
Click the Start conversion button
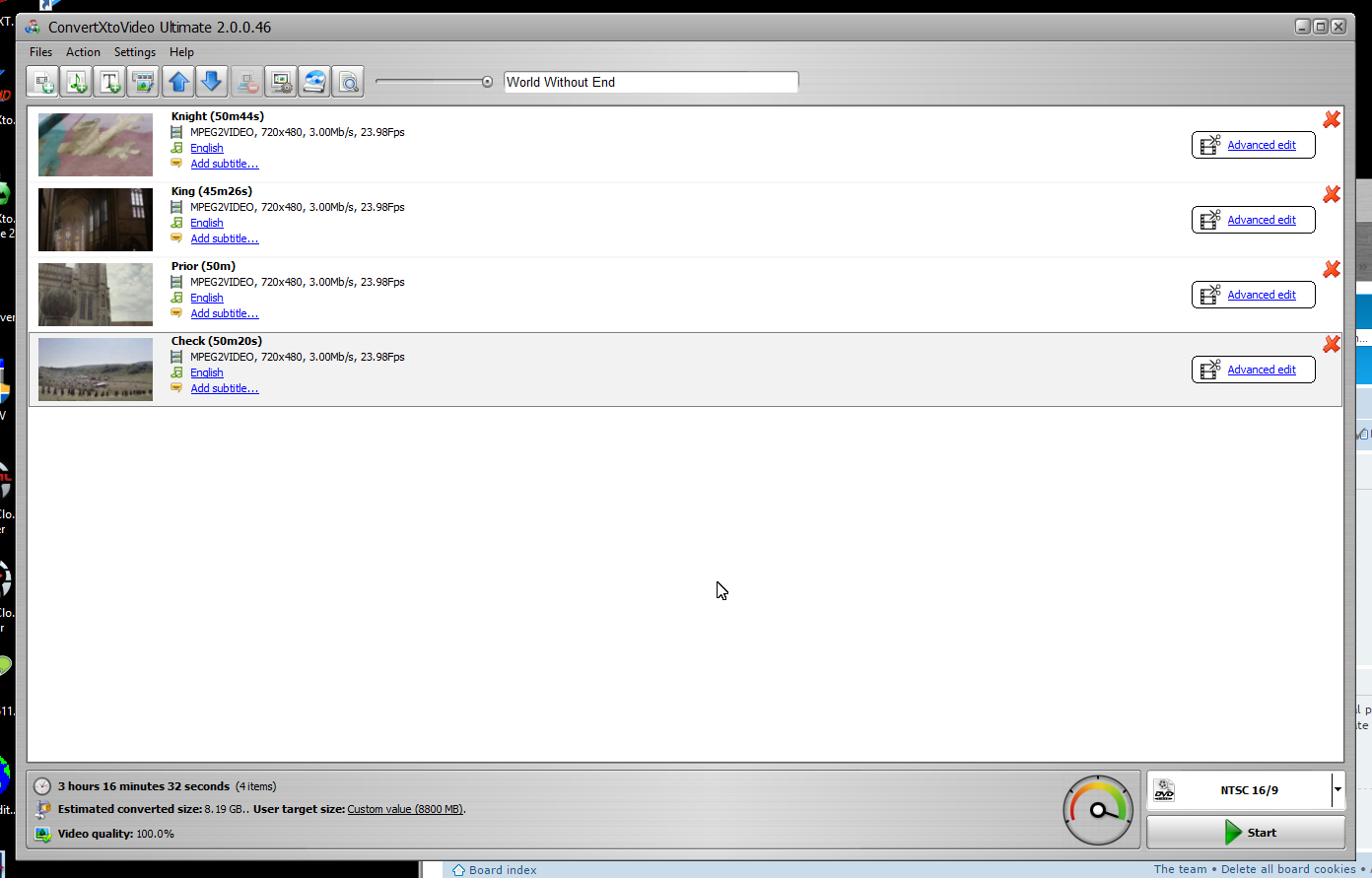(x=1246, y=833)
